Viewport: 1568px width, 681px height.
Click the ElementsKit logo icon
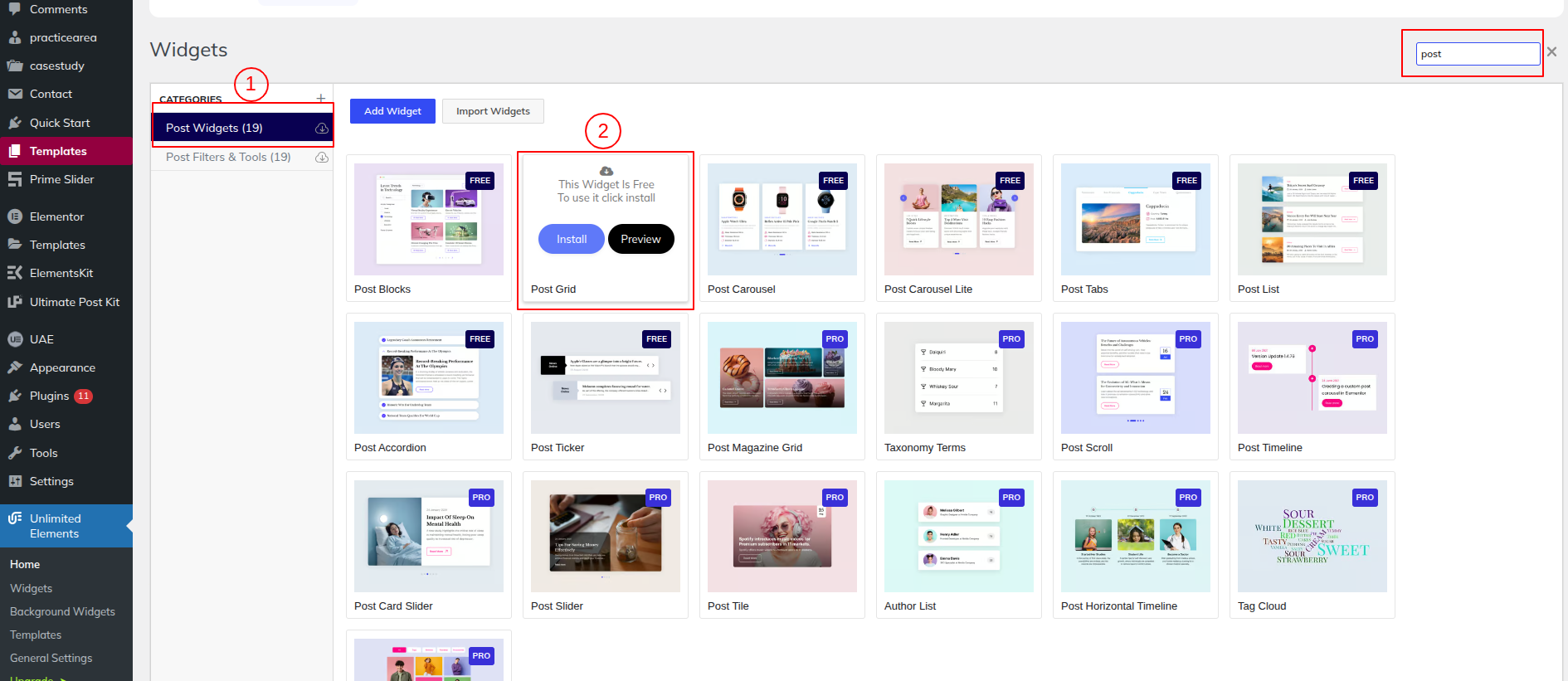(15, 273)
